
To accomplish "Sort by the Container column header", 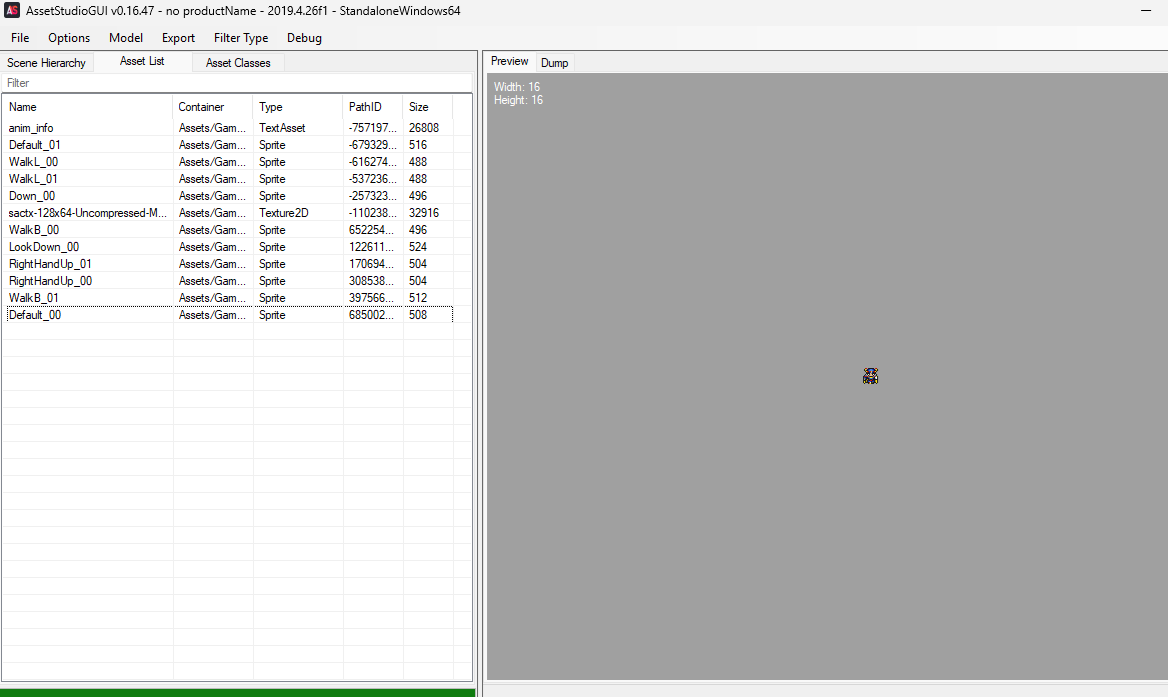I will tap(212, 107).
